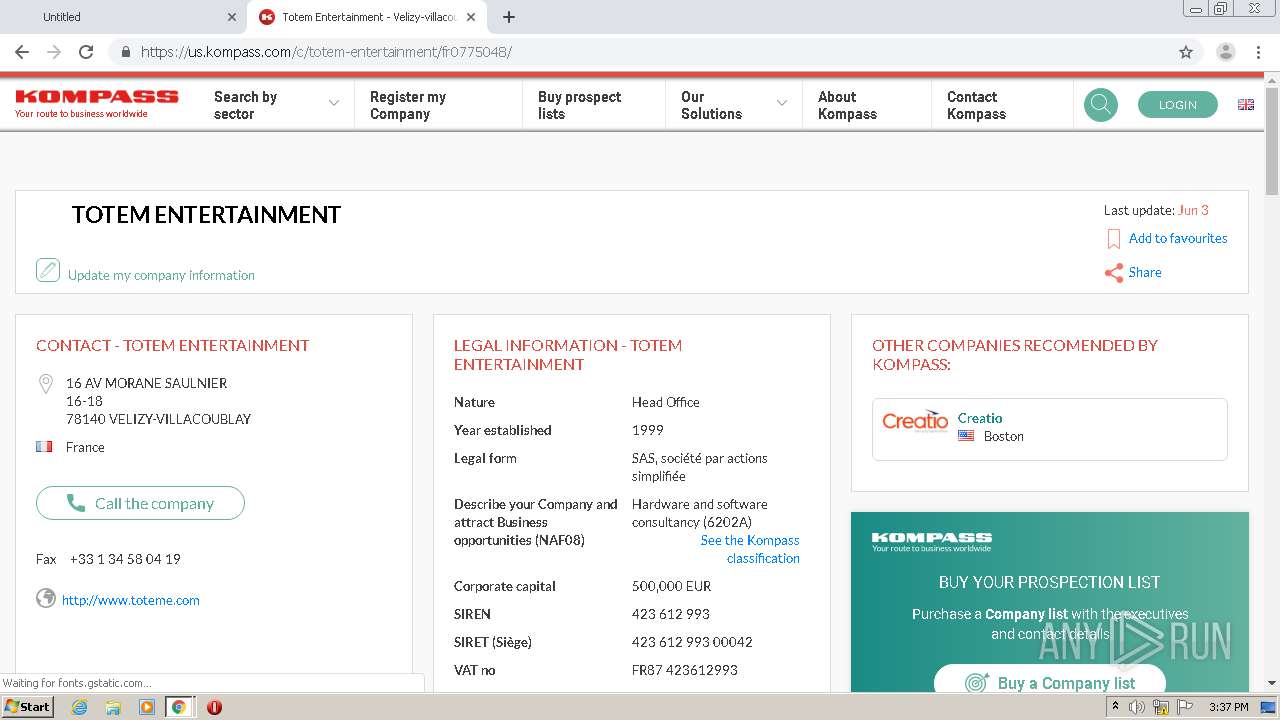Open Contact Kompass menu item
Image resolution: width=1280 pixels, height=720 pixels.
tap(976, 105)
